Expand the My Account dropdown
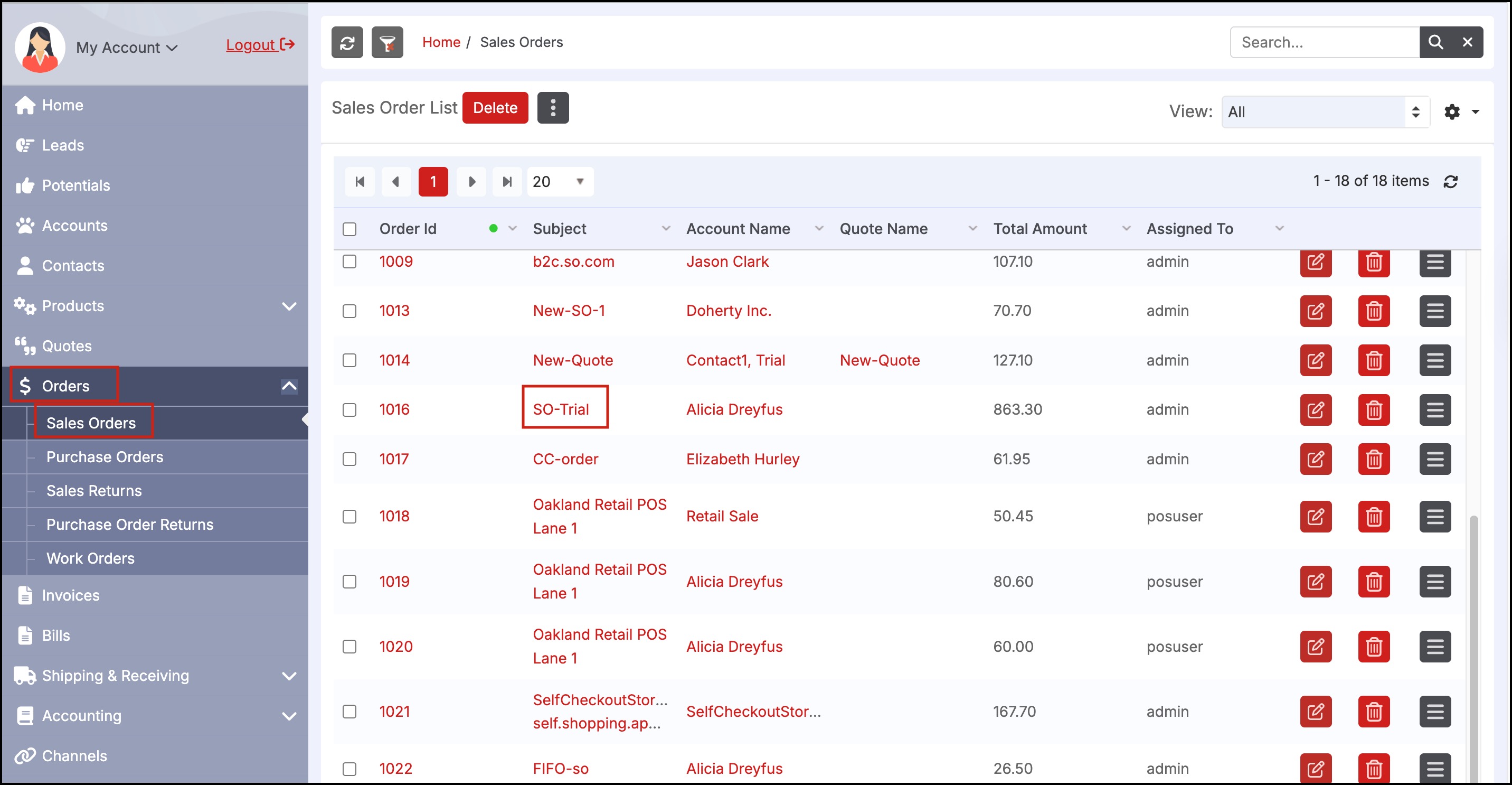 point(127,48)
